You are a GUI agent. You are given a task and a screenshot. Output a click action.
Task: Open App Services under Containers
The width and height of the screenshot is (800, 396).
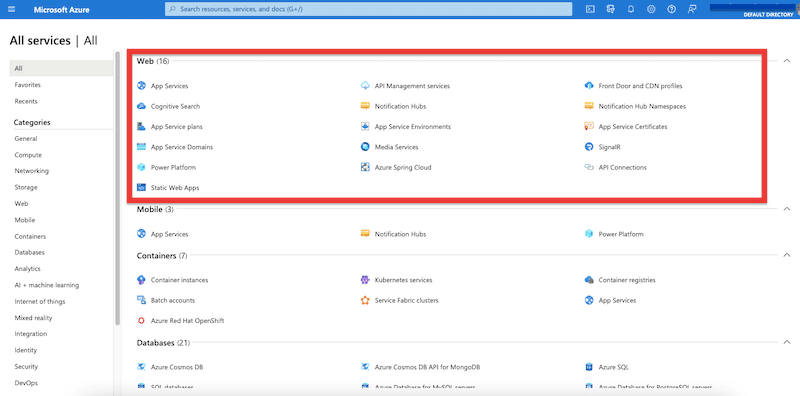click(x=617, y=301)
